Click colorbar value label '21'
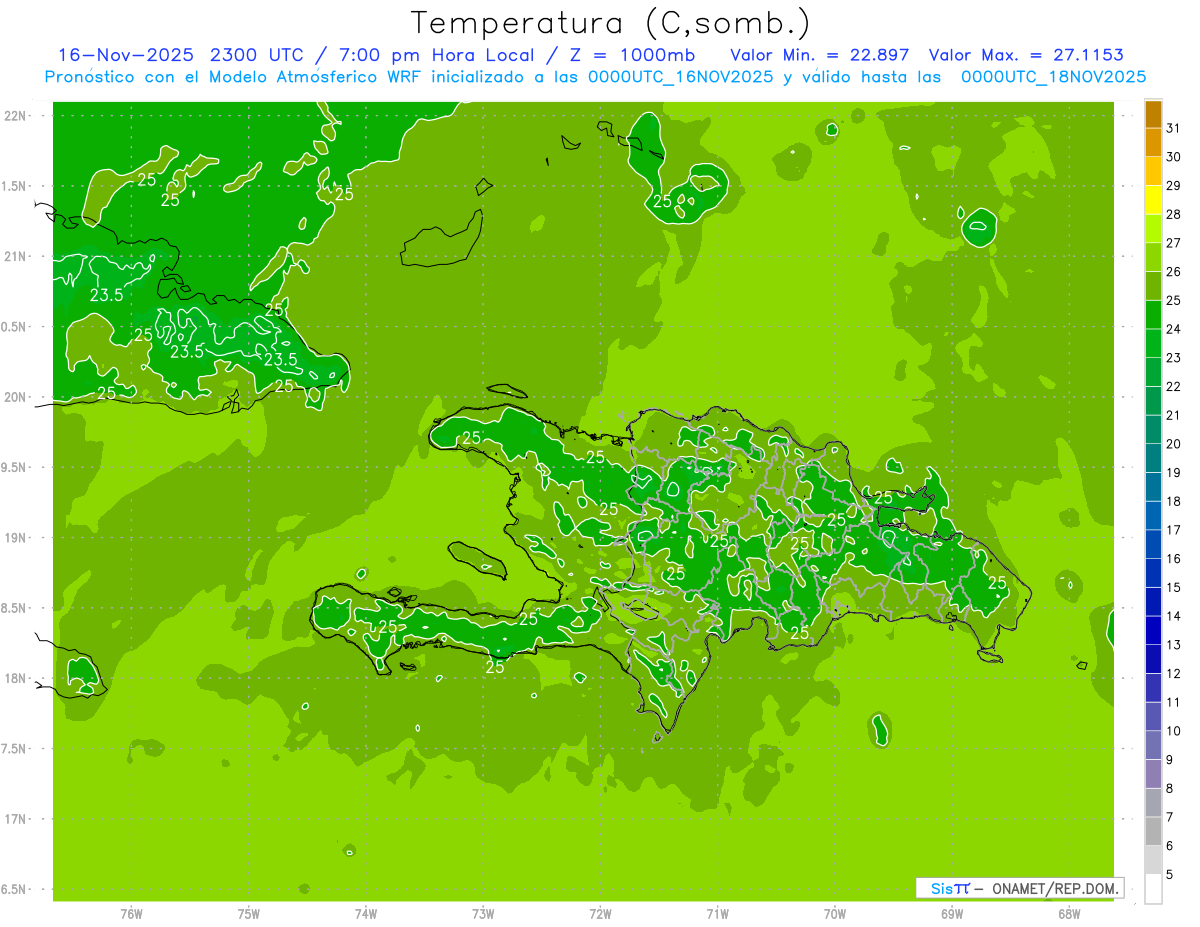 click(x=1174, y=415)
